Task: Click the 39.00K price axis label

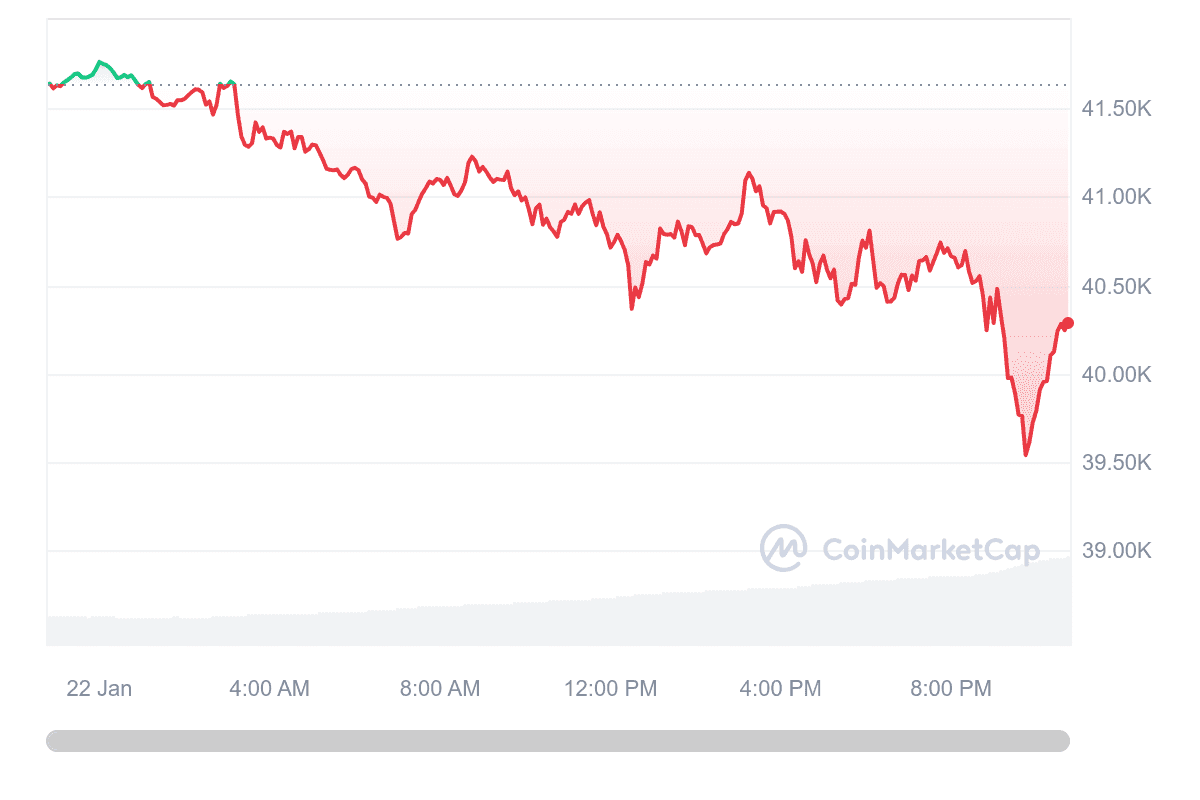Action: pos(1117,551)
